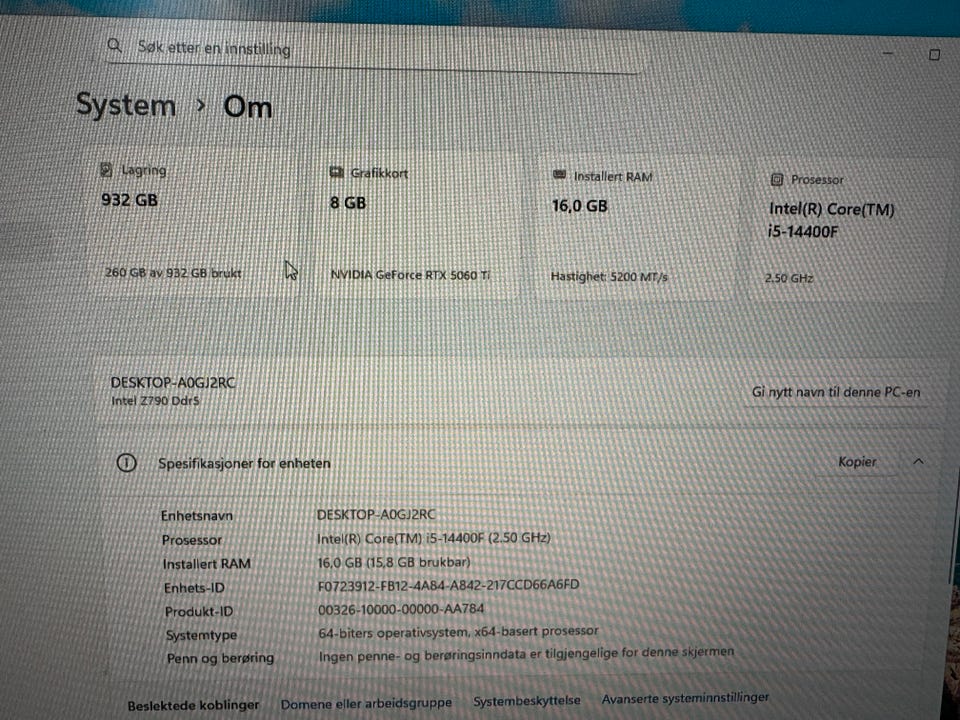Maximize the Settings window
960x720 pixels.
(934, 54)
